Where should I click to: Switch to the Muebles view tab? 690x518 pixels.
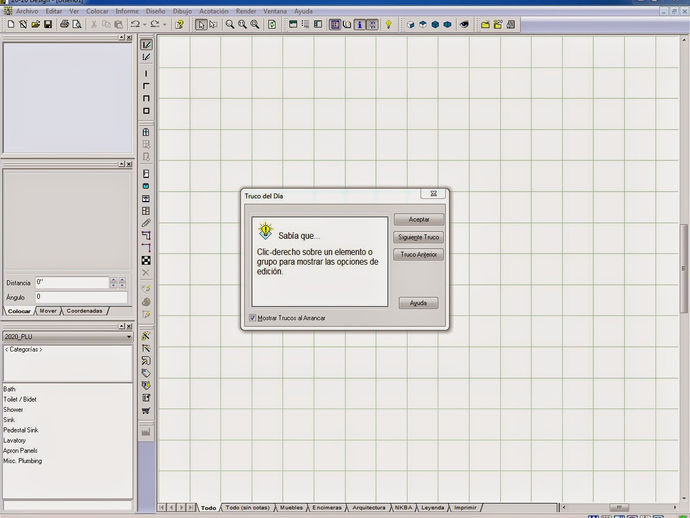[x=291, y=507]
